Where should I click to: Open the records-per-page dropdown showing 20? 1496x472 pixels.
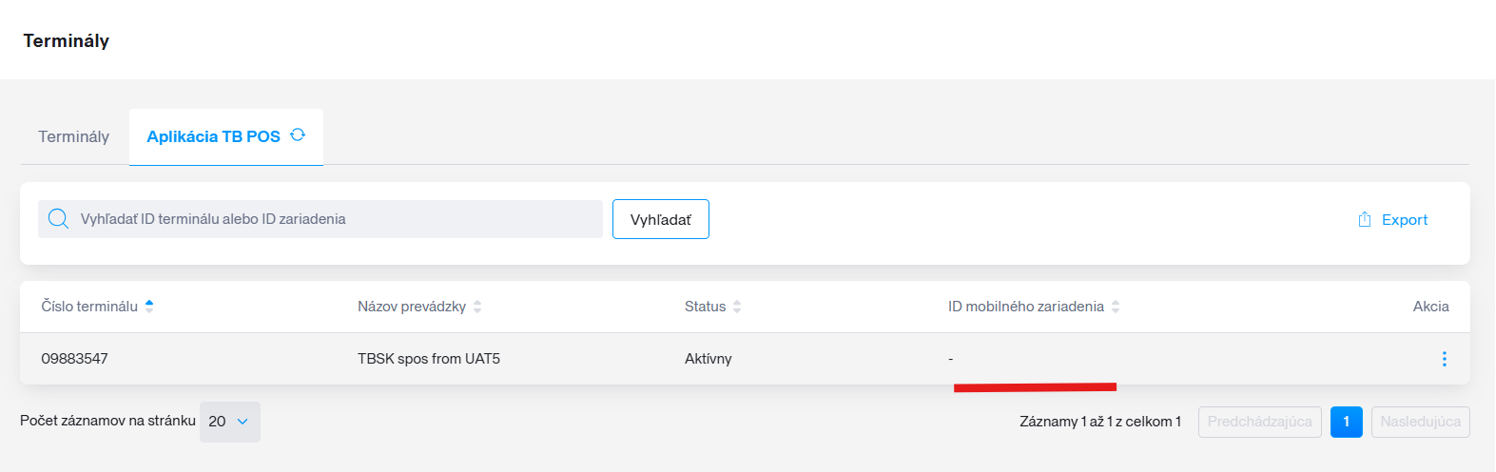230,422
